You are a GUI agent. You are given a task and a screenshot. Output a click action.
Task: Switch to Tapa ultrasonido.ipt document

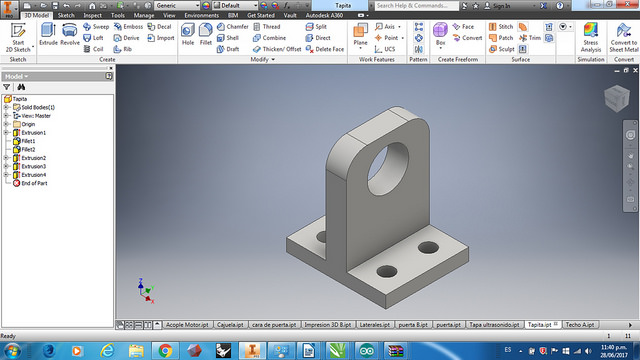(494, 325)
